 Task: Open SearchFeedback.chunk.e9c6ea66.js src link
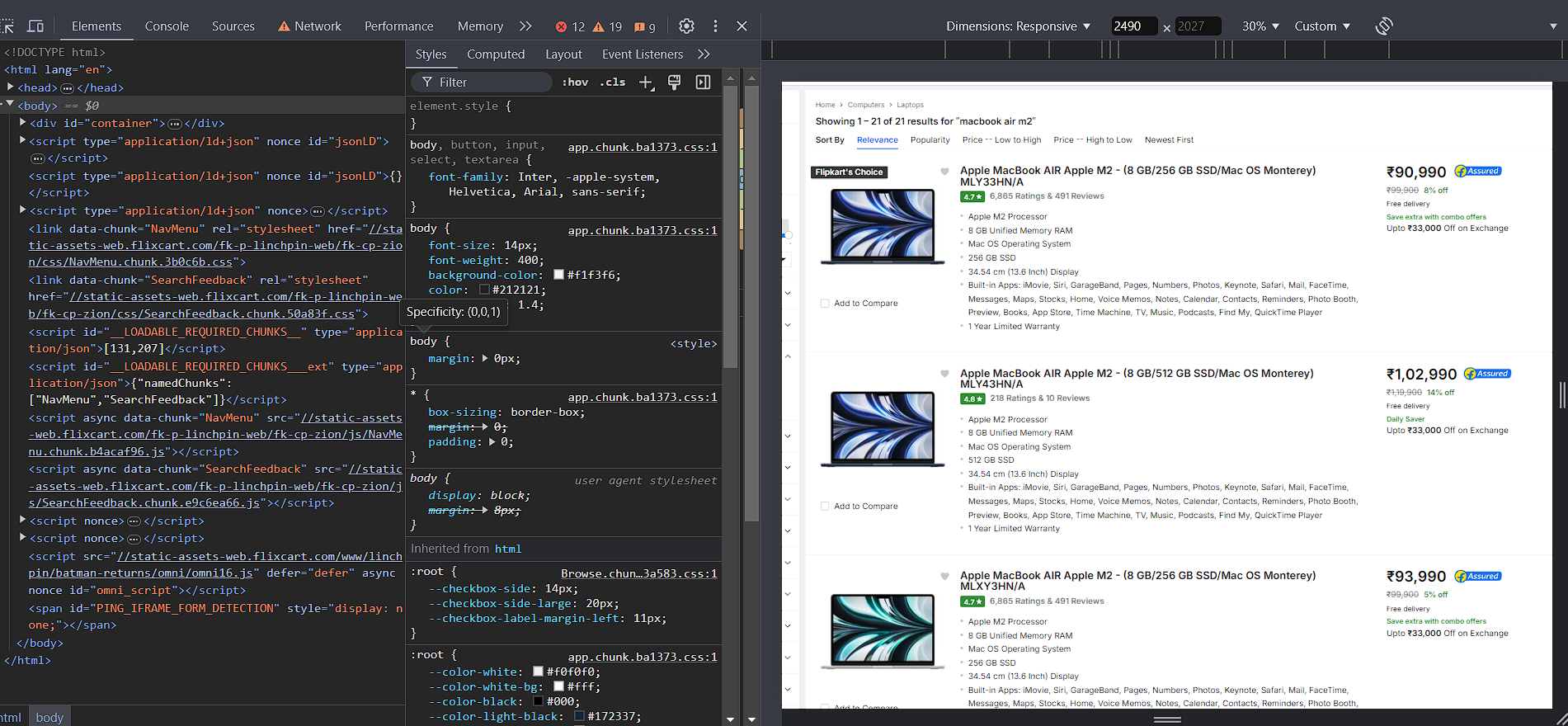click(x=215, y=486)
